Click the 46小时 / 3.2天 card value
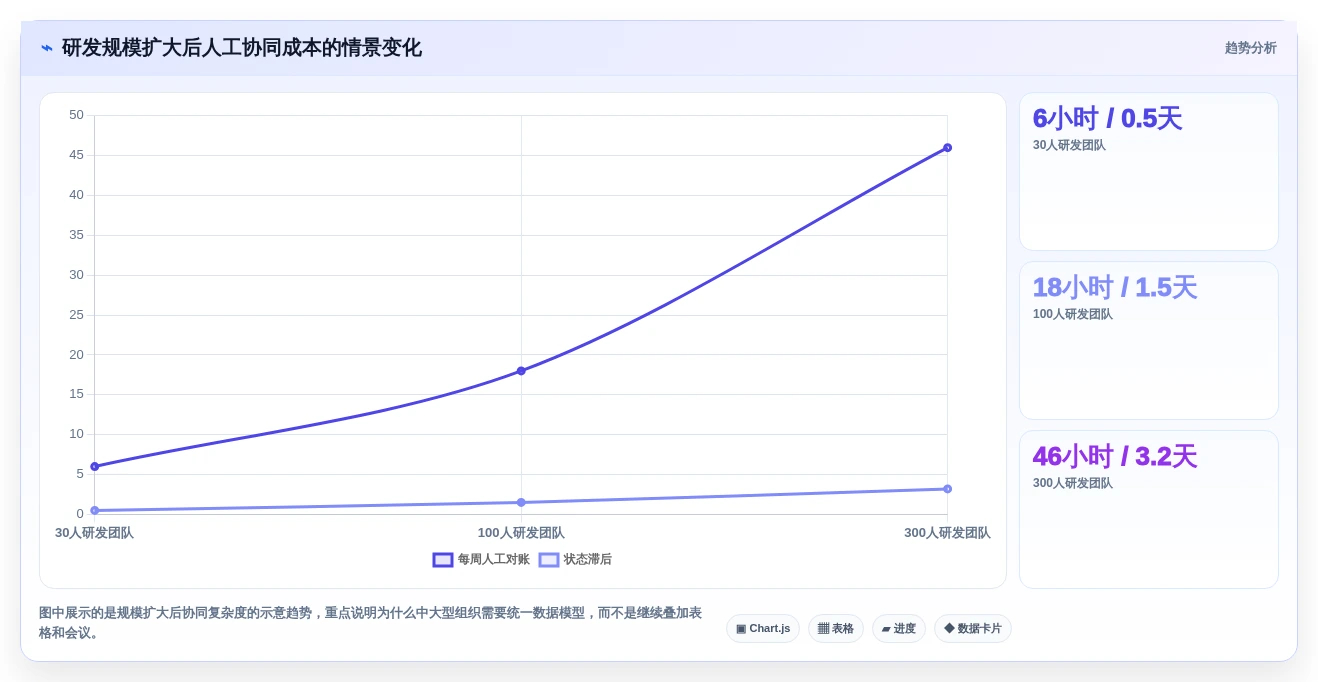The height and width of the screenshot is (682, 1318). 1114,457
